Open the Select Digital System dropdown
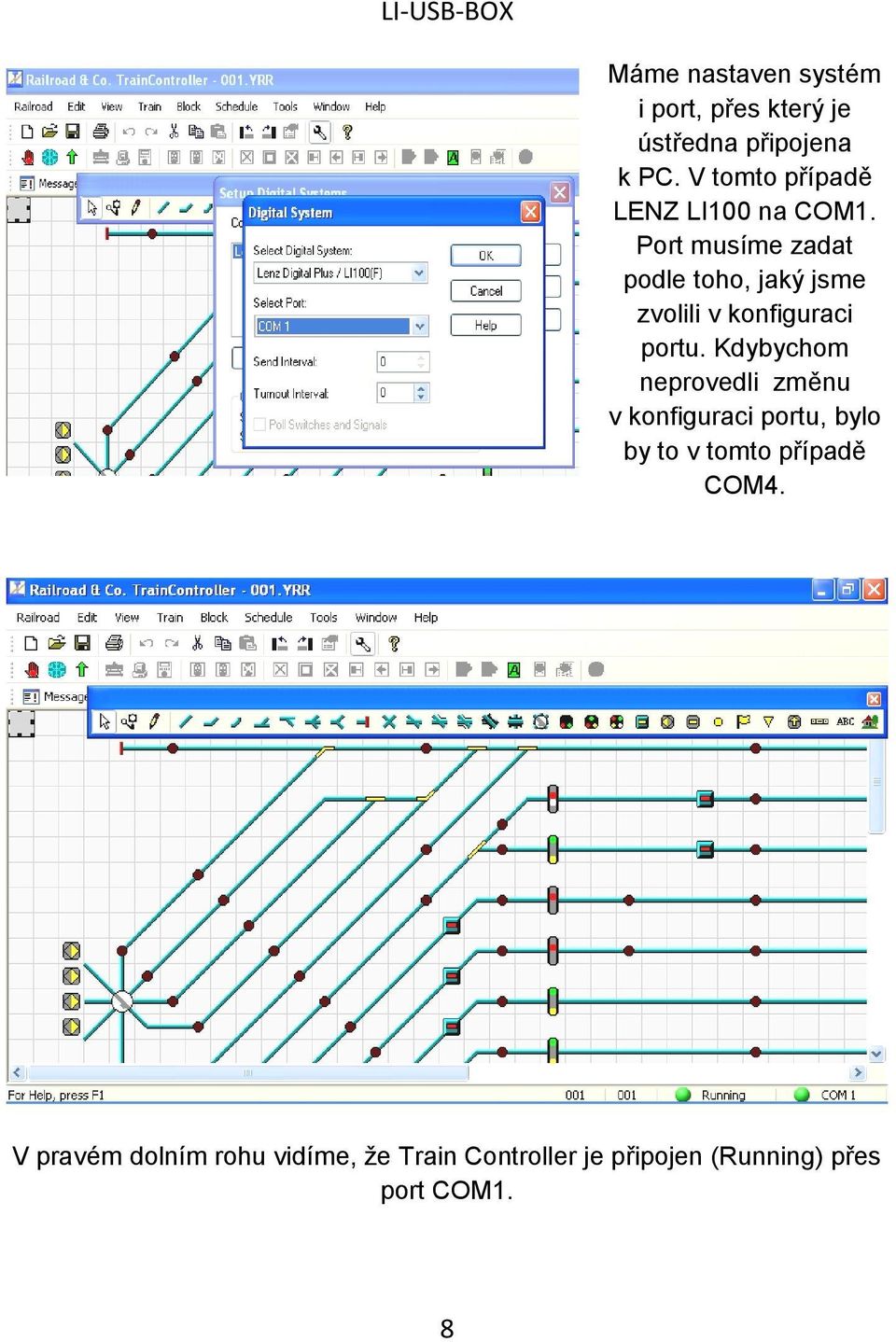896x1342 pixels. click(x=419, y=273)
